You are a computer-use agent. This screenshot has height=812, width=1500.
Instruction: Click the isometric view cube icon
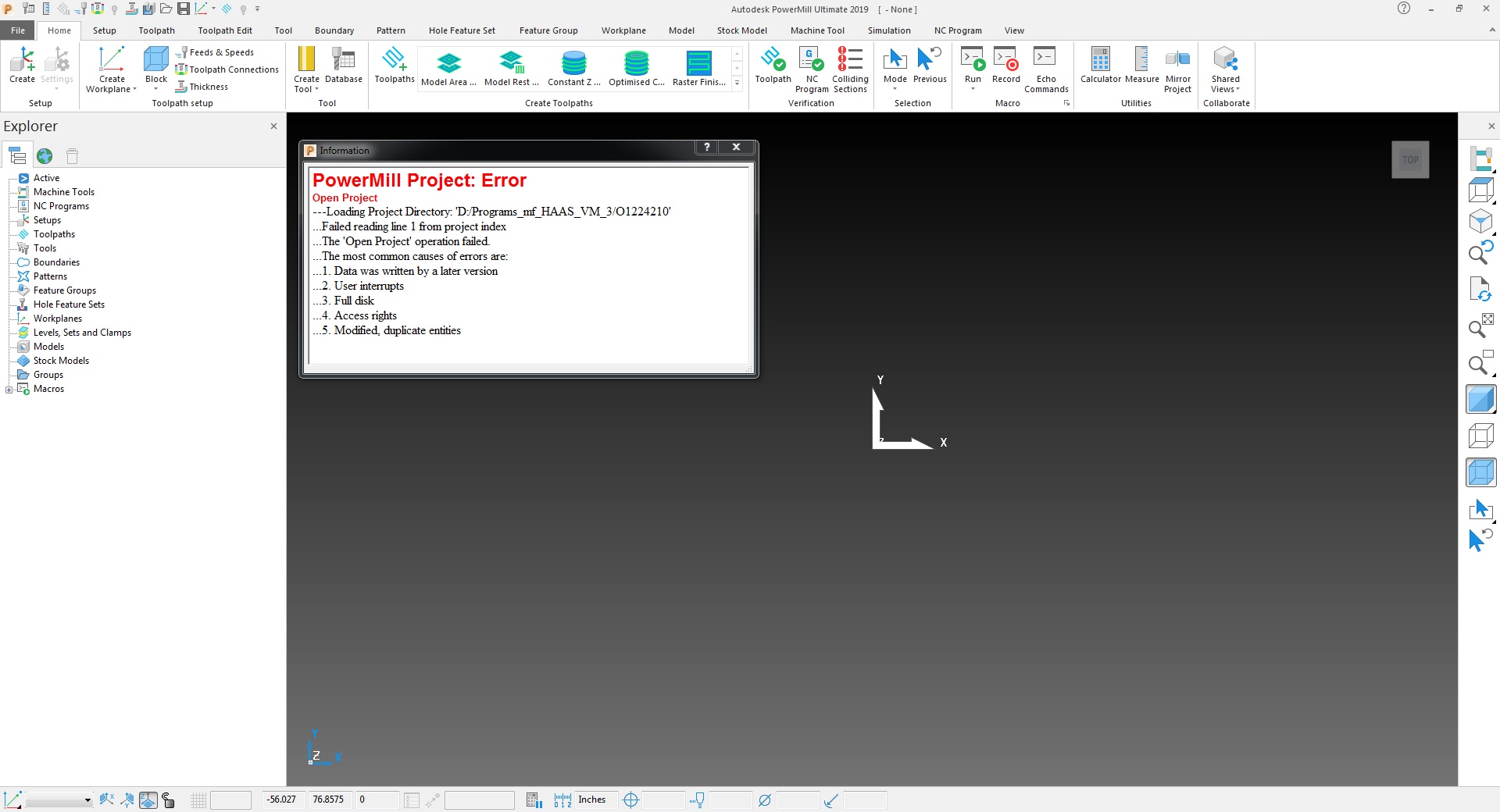(x=1480, y=222)
